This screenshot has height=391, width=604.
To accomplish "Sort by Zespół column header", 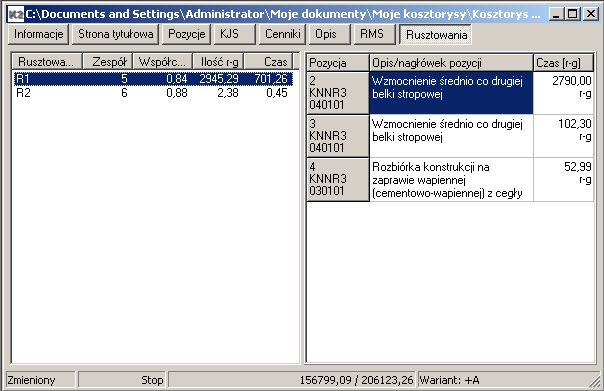I will pyautogui.click(x=107, y=62).
